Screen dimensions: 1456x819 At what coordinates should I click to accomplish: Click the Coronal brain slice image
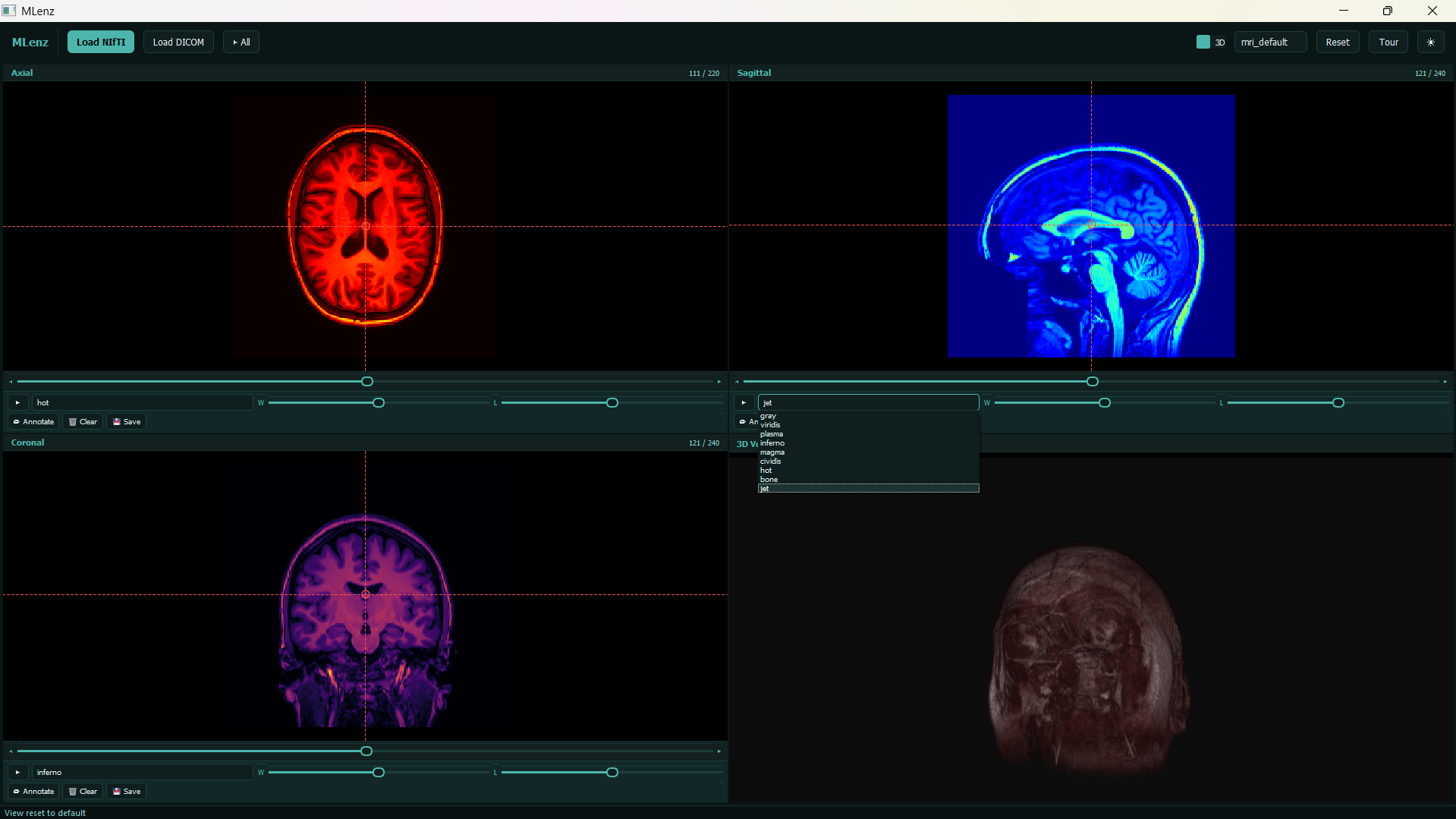pos(365,619)
